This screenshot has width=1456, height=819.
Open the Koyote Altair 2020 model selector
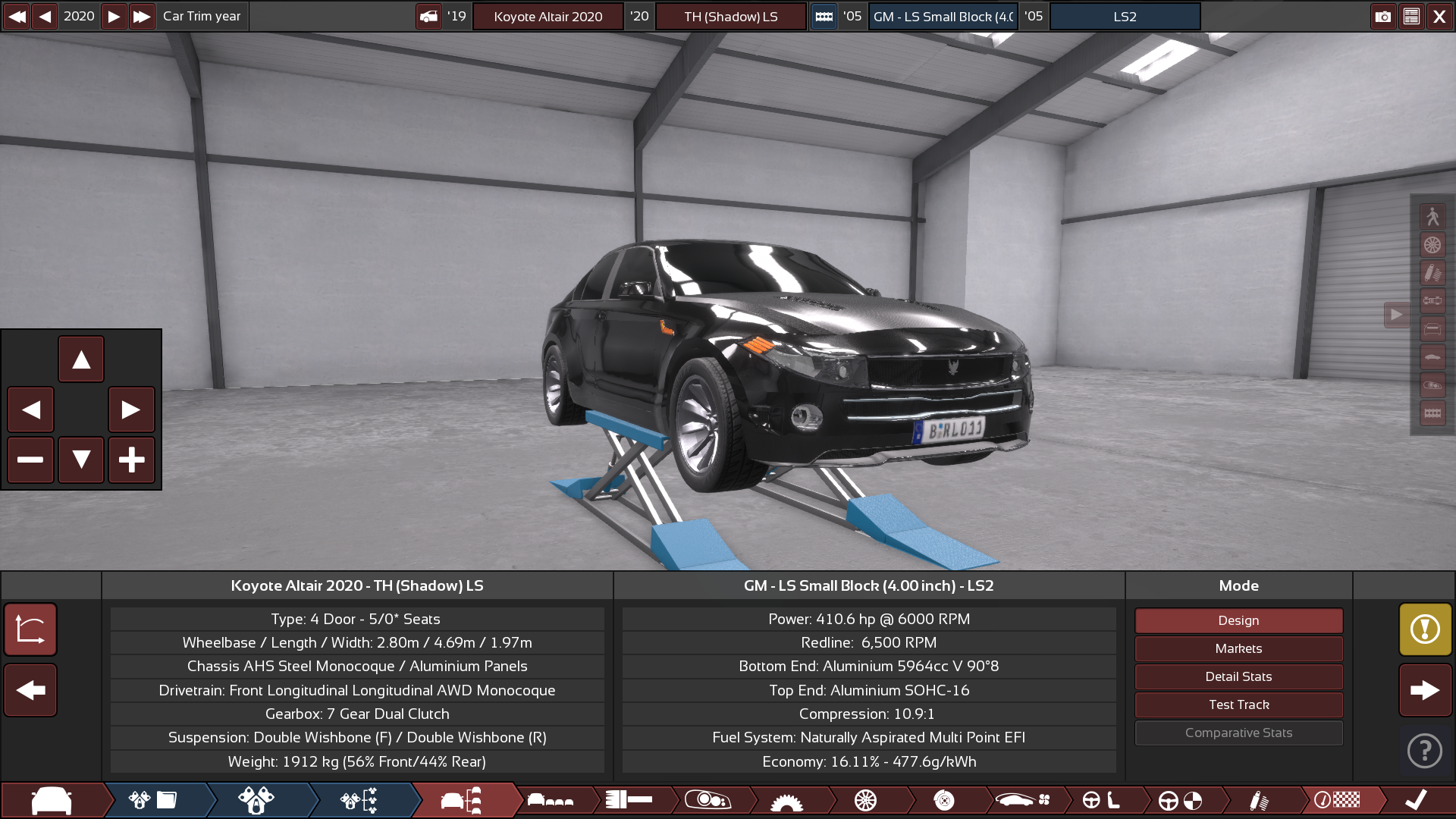click(x=548, y=17)
